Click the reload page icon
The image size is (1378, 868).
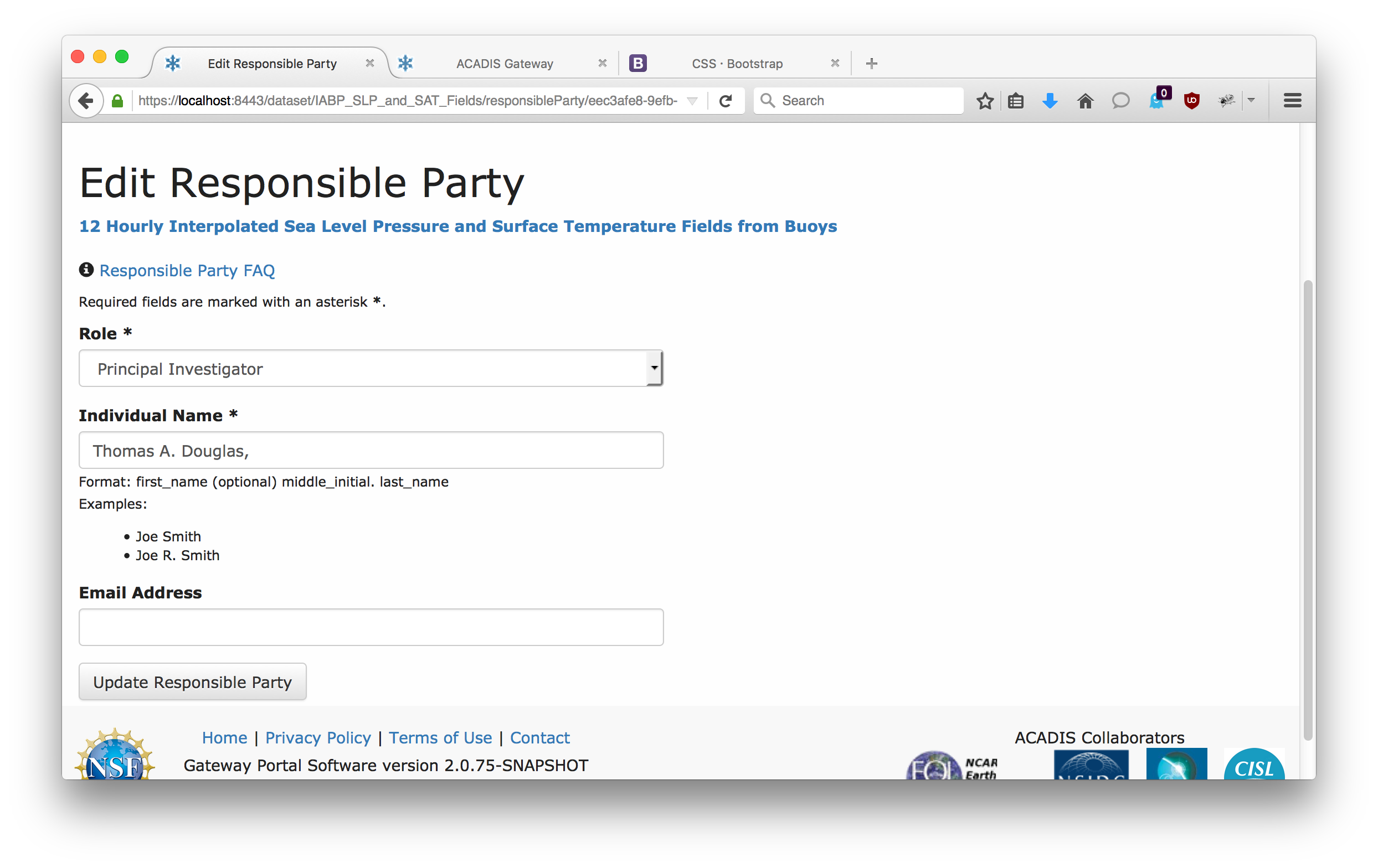726,101
